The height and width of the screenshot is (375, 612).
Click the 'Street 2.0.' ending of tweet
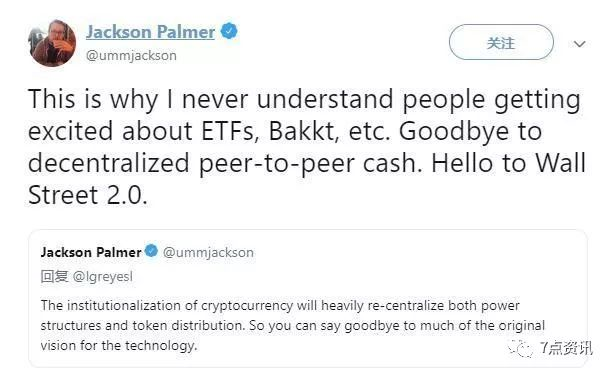[88, 195]
